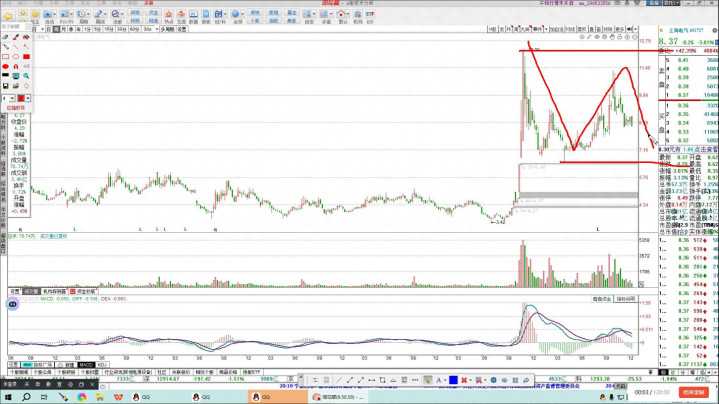This screenshot has width=719, height=404.
Task: Click the red button at bottom-right corner
Action: (694, 392)
